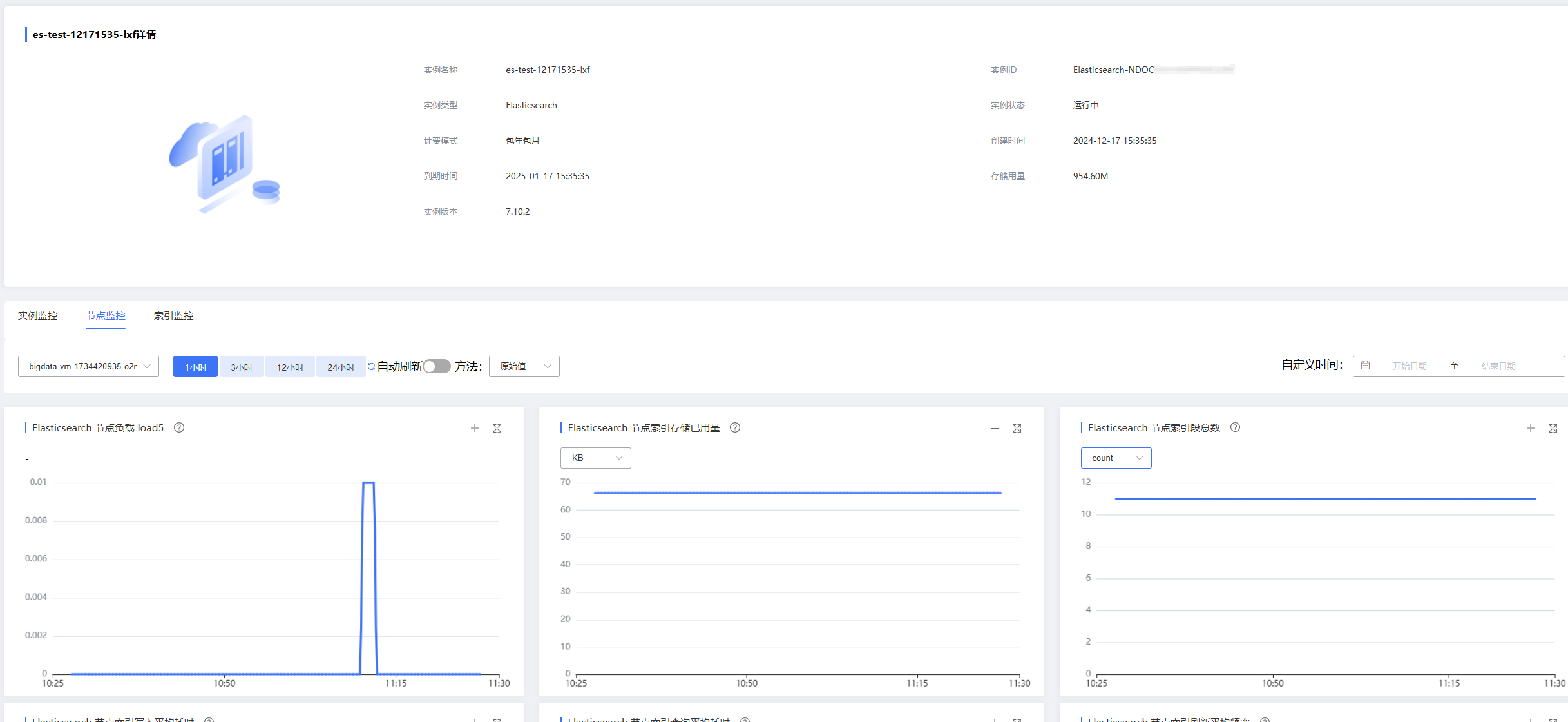Toggle the 自动刷新 switch
This screenshot has width=1568, height=722.
tap(437, 366)
